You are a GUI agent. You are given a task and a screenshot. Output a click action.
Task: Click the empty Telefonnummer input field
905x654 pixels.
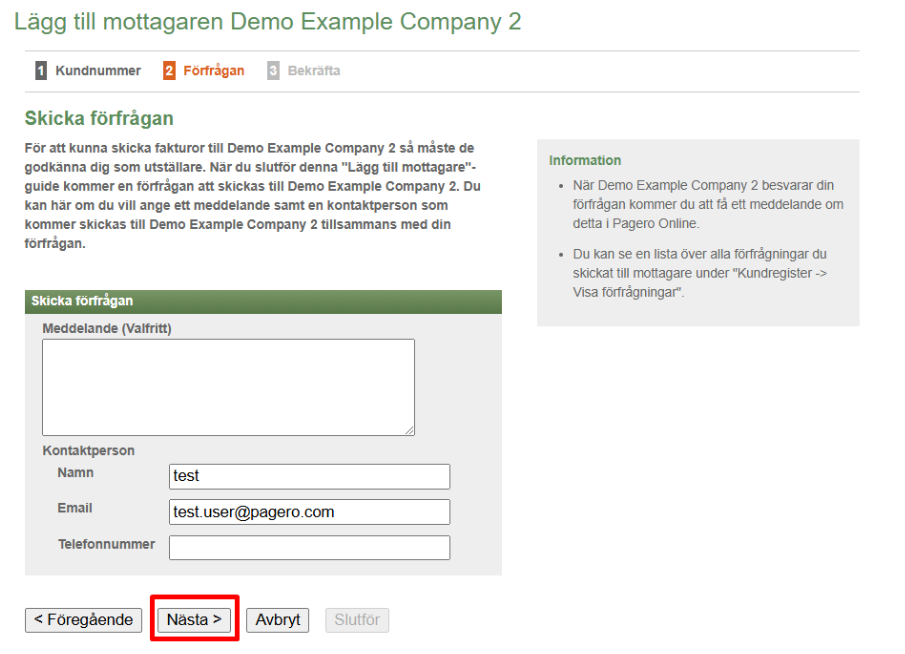pos(309,548)
